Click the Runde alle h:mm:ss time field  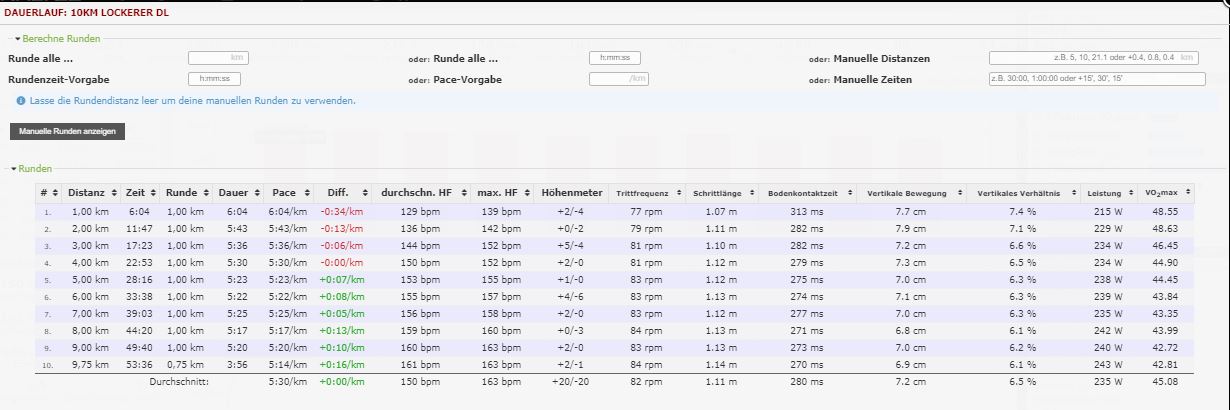pyautogui.click(x=620, y=58)
